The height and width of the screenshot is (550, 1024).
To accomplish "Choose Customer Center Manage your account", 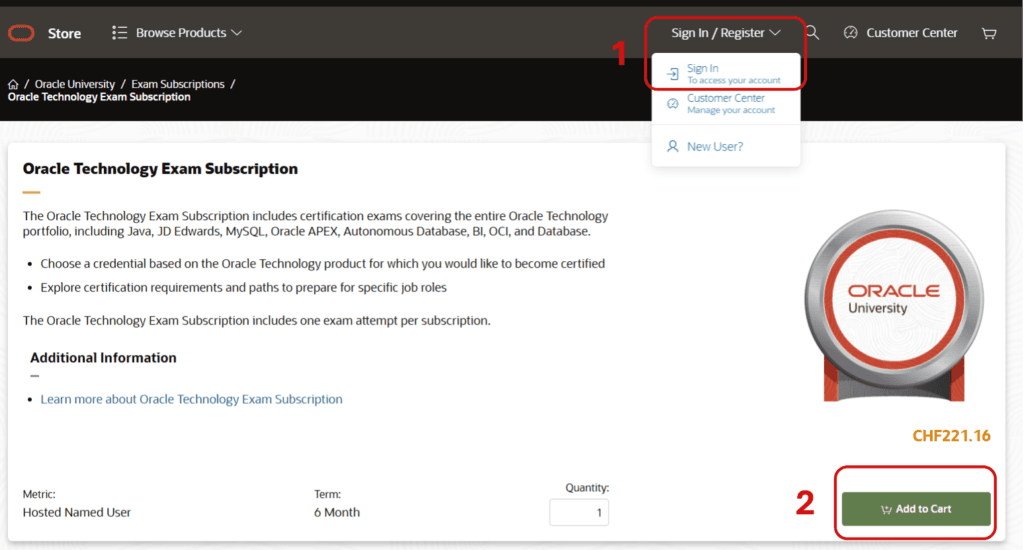I will coord(730,104).
